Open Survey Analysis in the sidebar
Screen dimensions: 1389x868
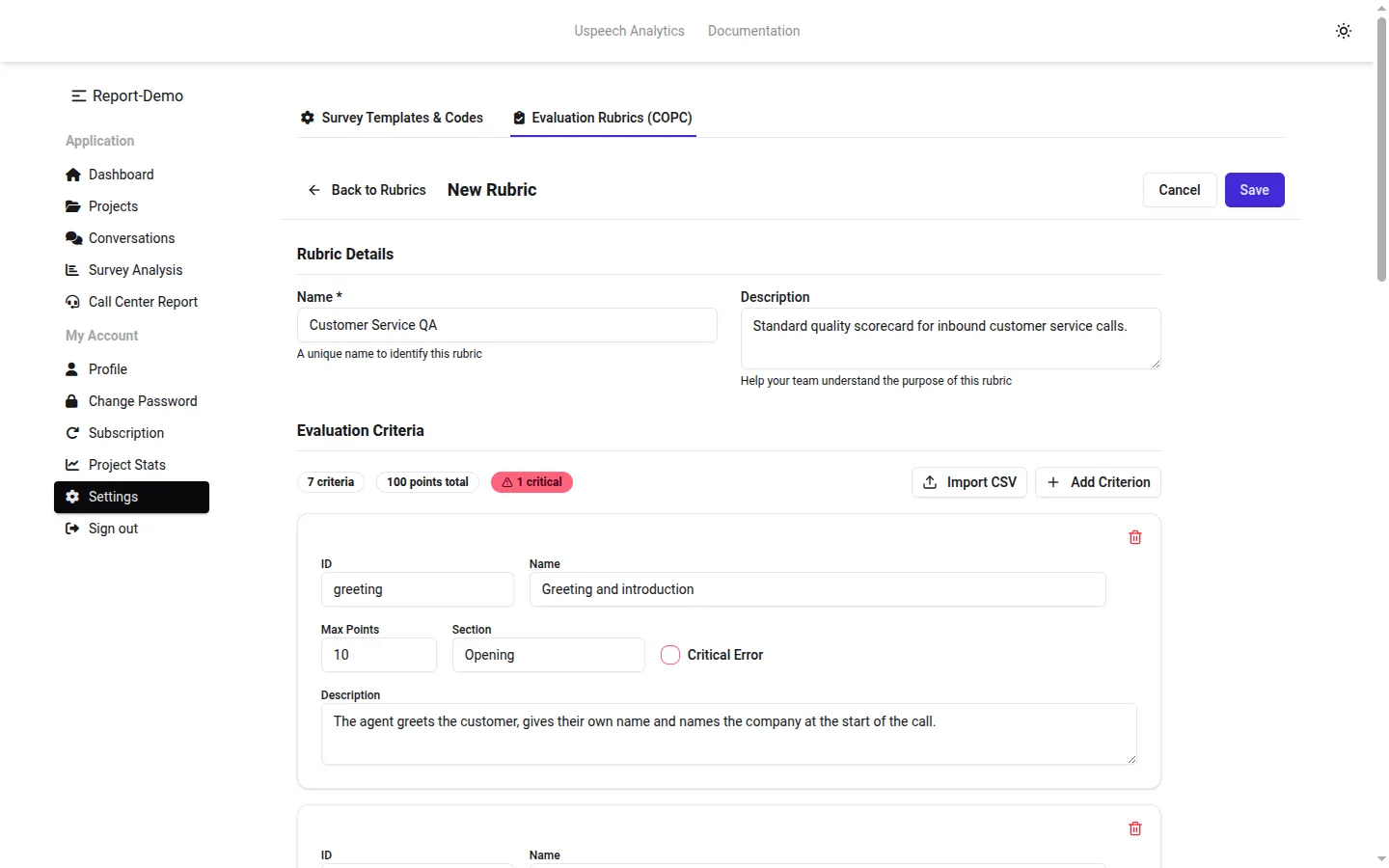tap(131, 270)
